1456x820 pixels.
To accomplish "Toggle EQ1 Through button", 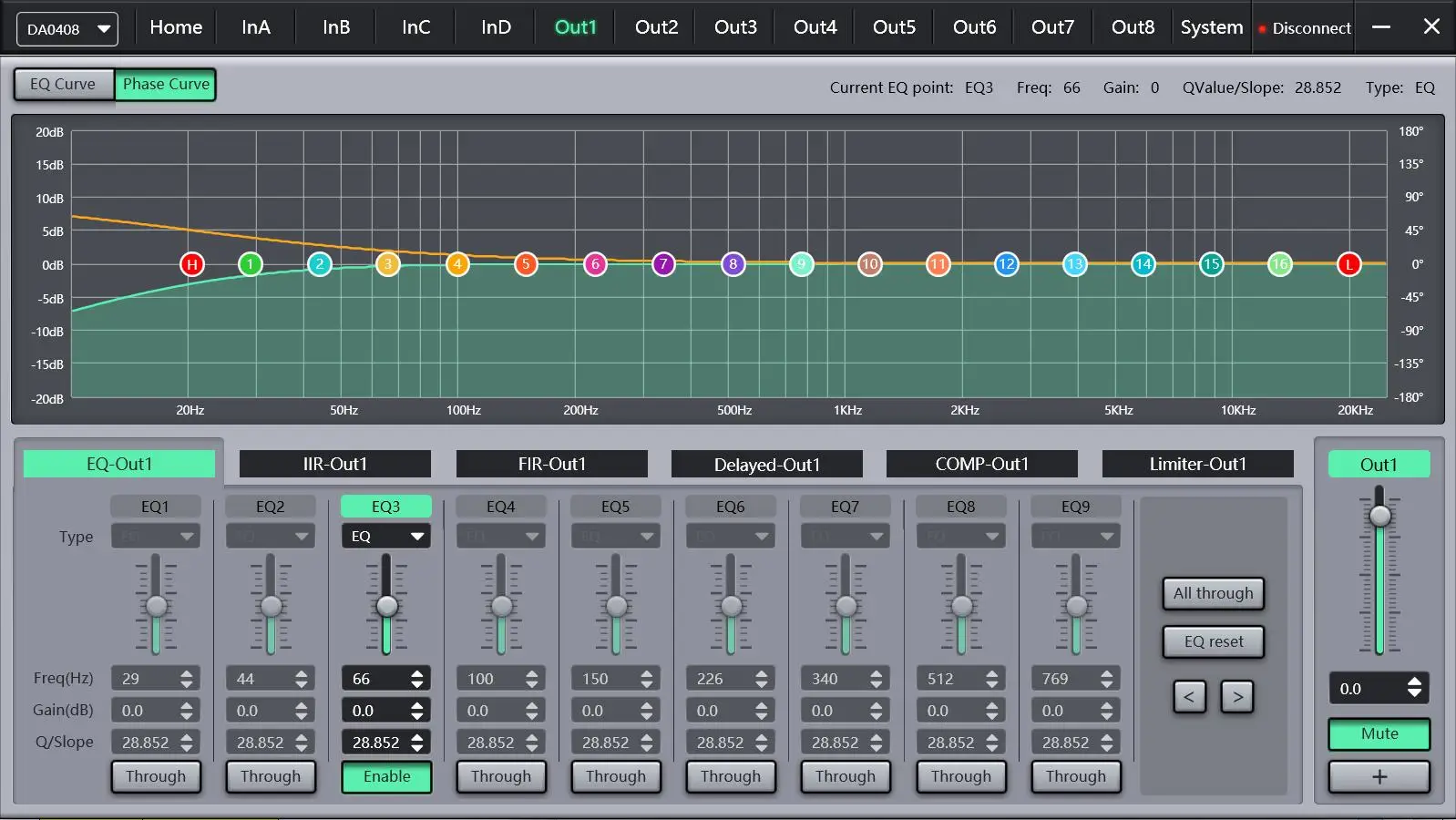I will click(x=156, y=777).
